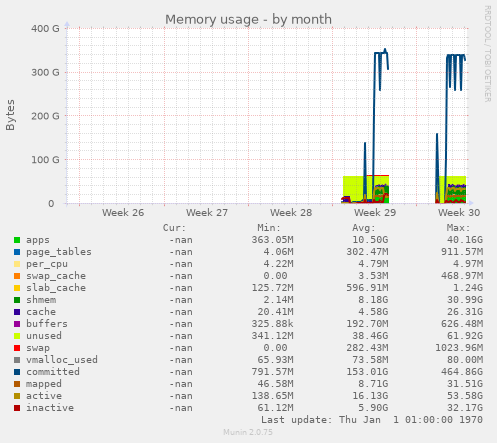Click the pale yellow per_cpu legend swatch

tap(17, 264)
